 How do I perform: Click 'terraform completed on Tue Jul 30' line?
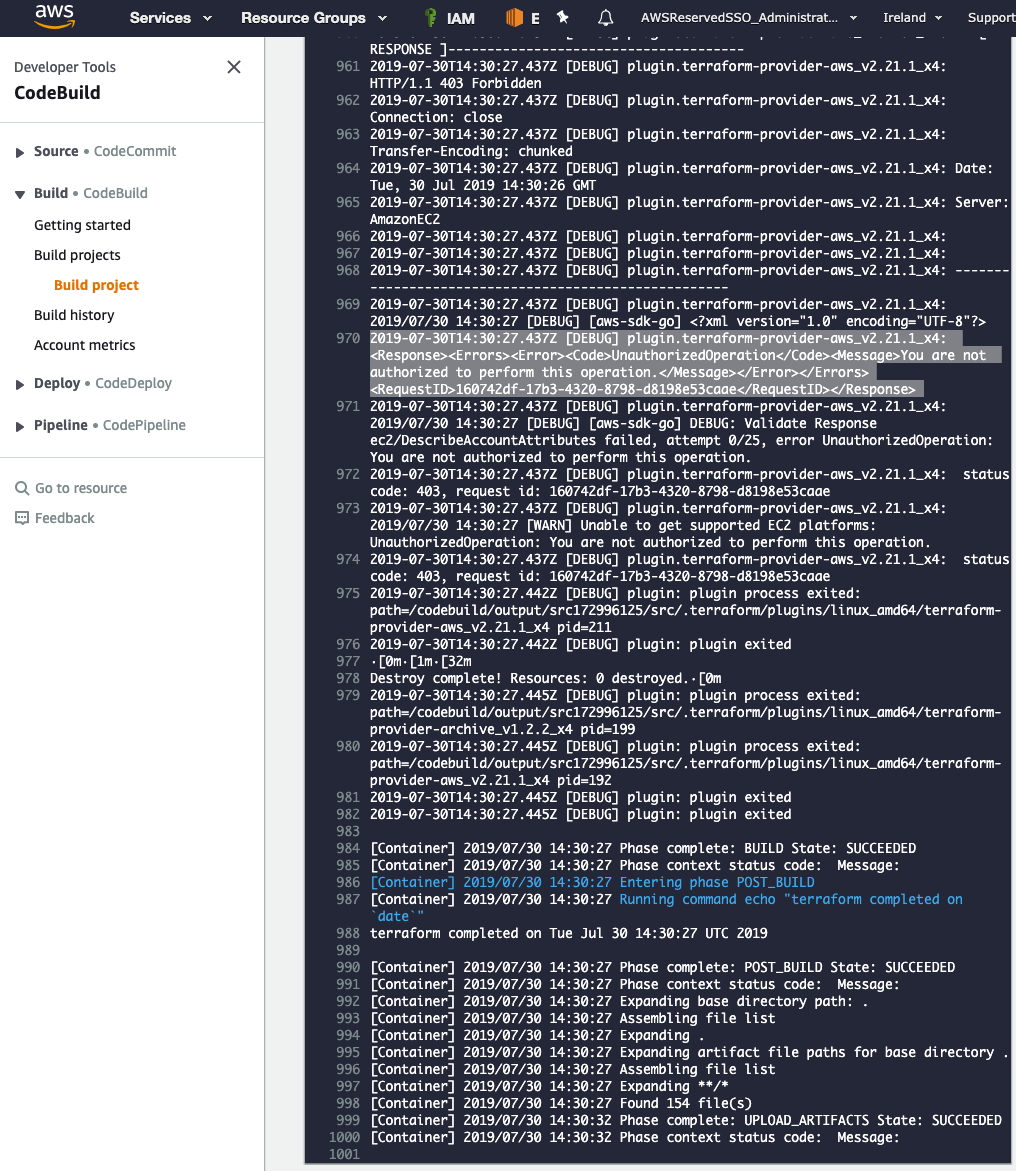point(569,934)
